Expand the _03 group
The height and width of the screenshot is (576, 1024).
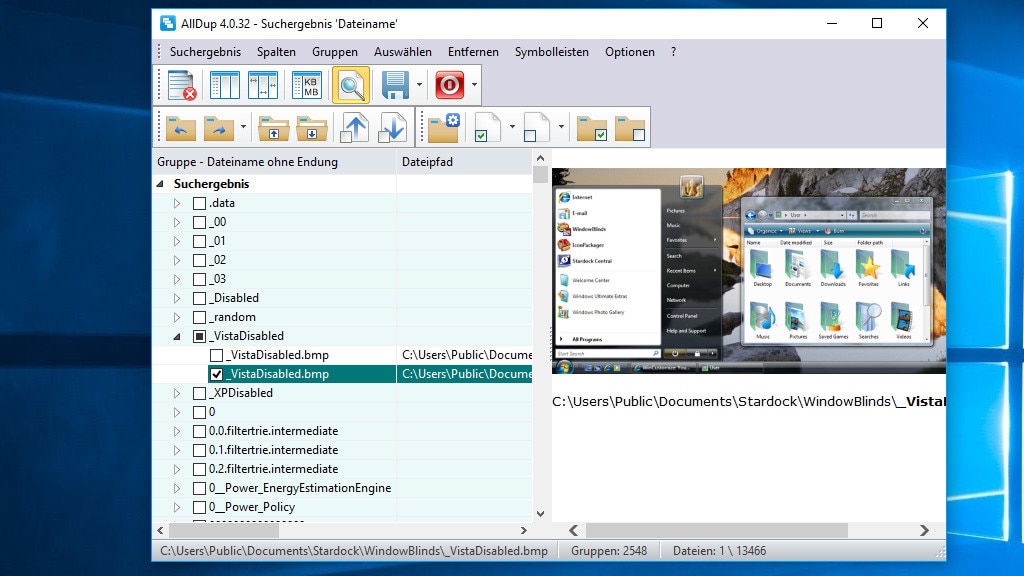pyautogui.click(x=177, y=279)
